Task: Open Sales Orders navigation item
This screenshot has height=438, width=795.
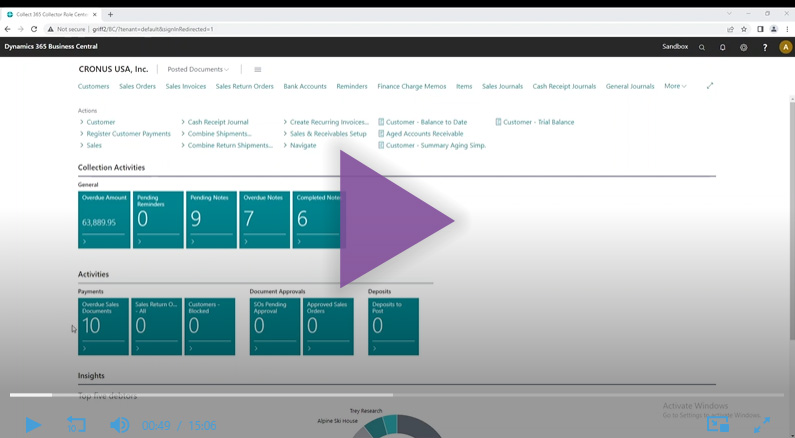Action: pos(137,86)
